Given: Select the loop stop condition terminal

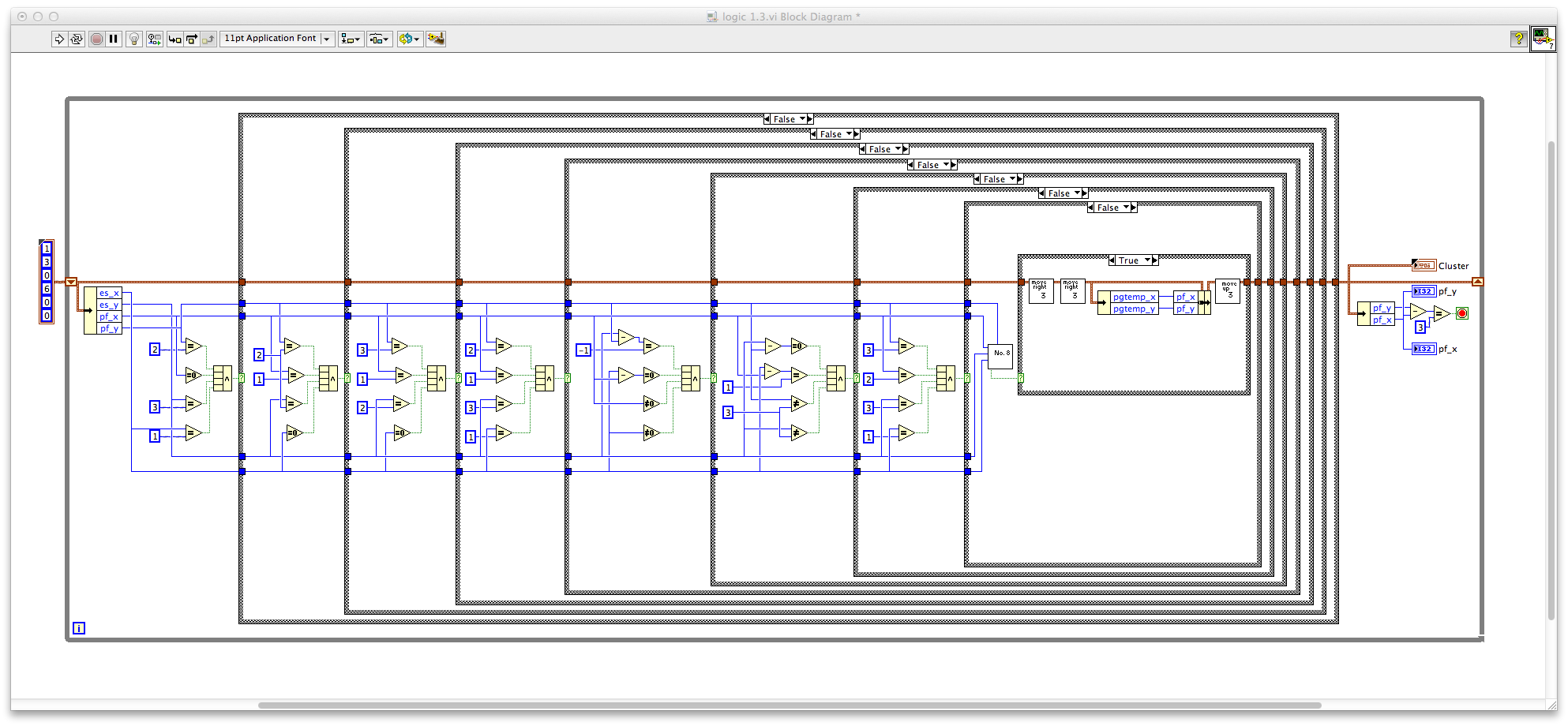Looking at the screenshot, I should coord(1462,313).
